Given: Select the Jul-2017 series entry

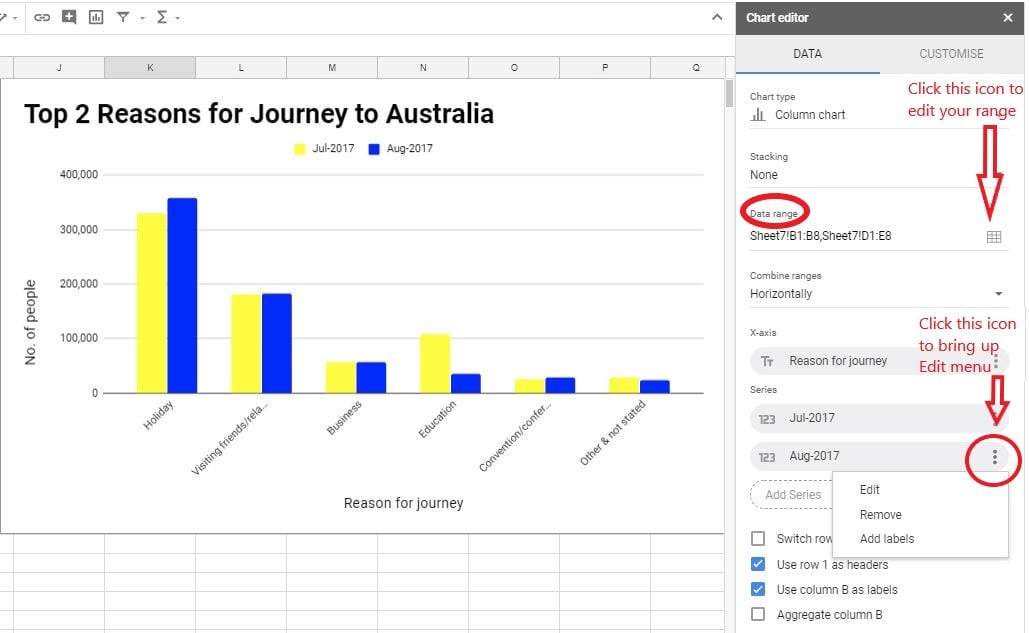Looking at the screenshot, I should point(879,419).
